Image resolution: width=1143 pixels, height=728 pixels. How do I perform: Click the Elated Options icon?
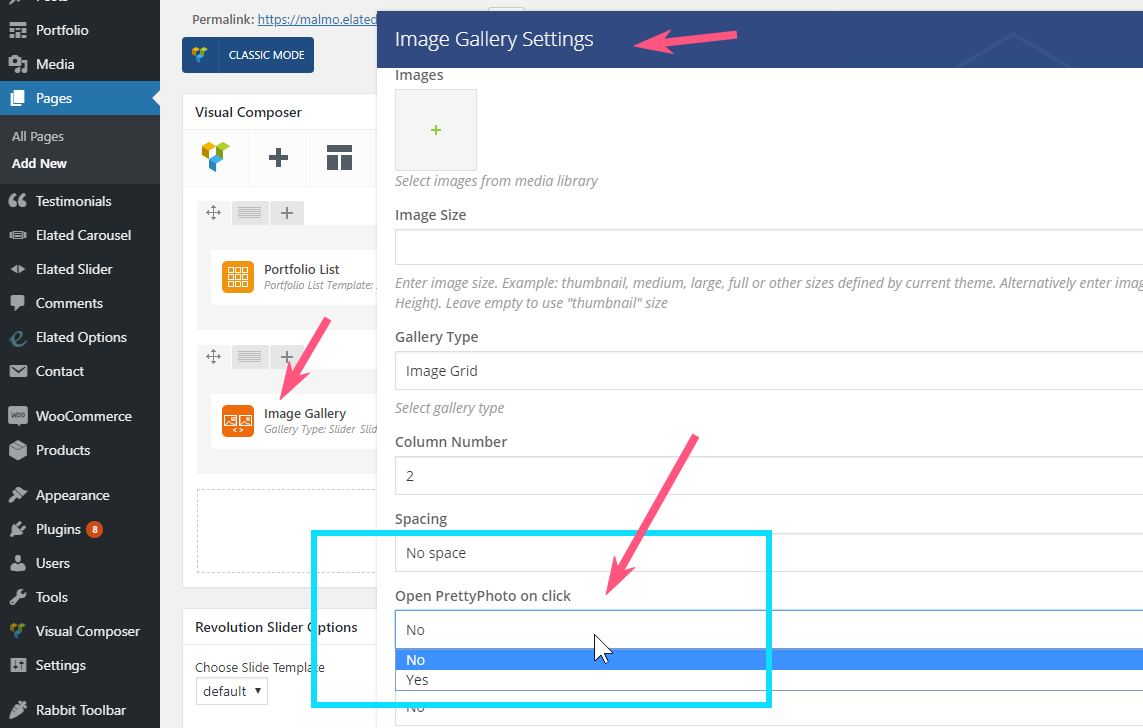[17, 337]
